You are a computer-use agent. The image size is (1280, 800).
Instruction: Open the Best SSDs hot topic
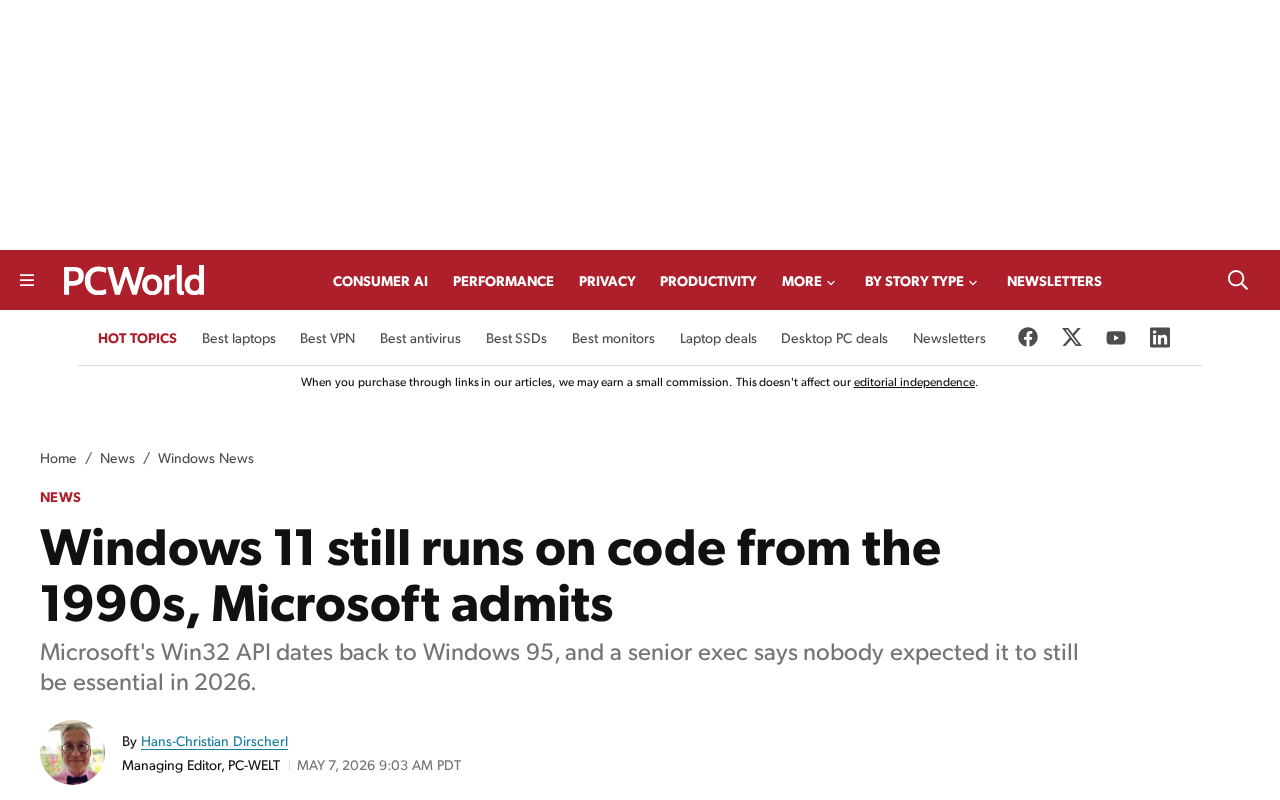[x=516, y=339]
